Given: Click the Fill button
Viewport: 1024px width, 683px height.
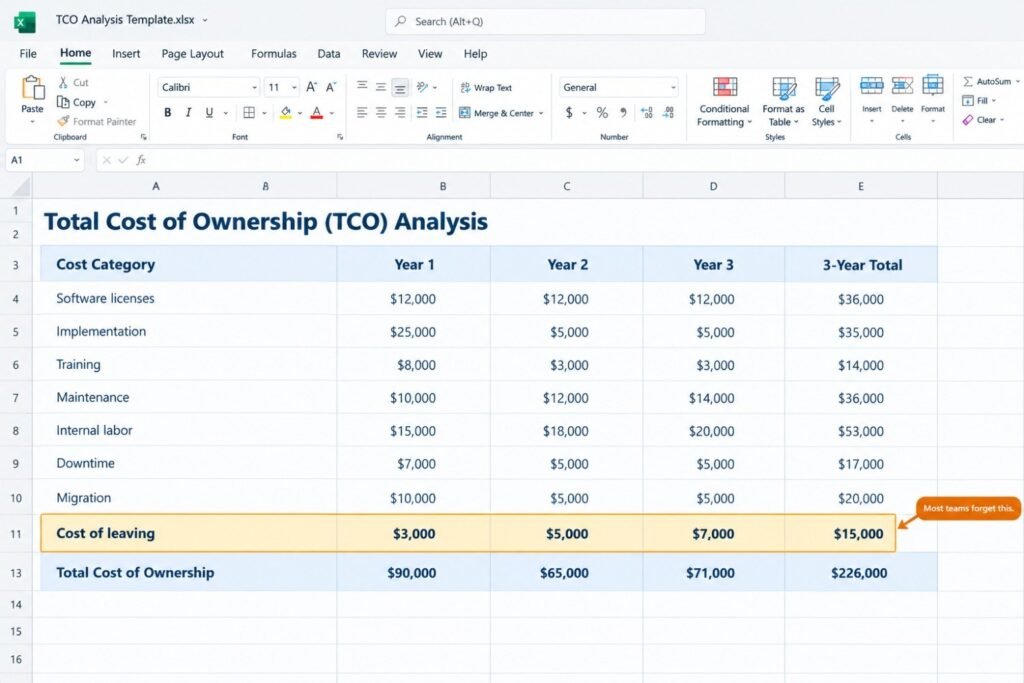Looking at the screenshot, I should click(976, 101).
